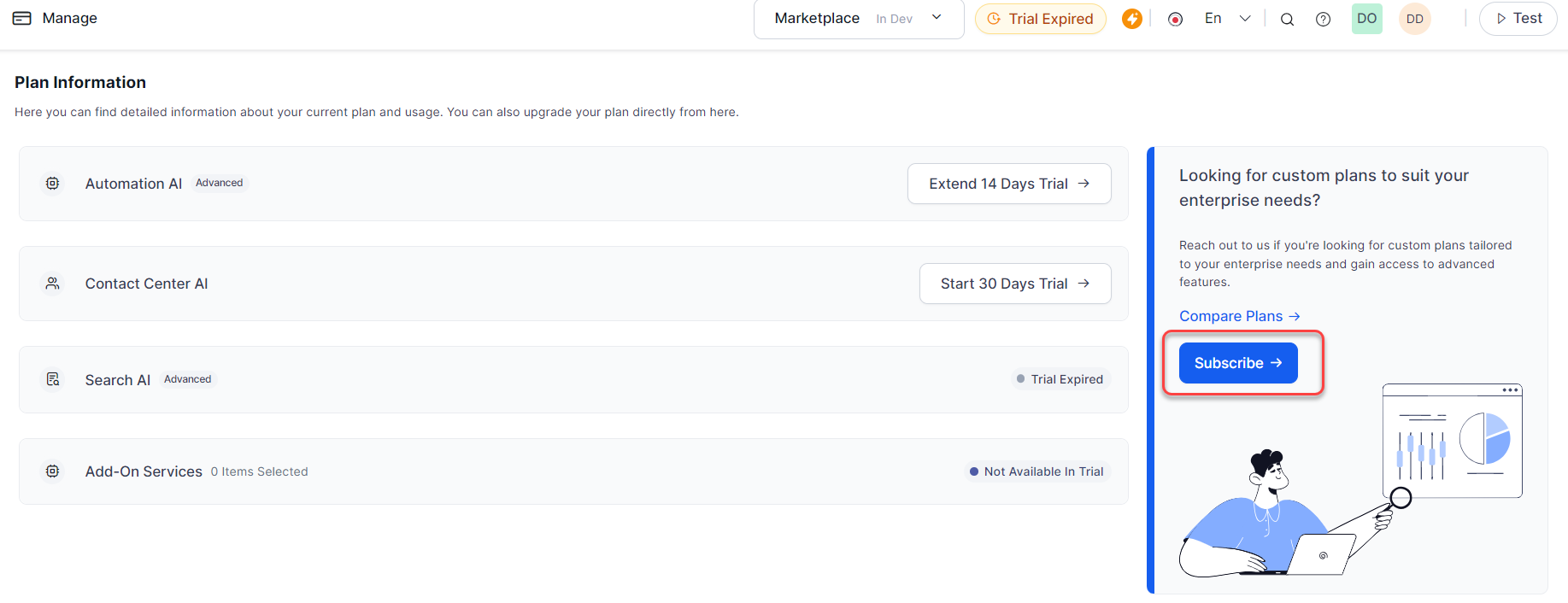Click the Contact Center AI people icon
1568x603 pixels.
tap(53, 284)
